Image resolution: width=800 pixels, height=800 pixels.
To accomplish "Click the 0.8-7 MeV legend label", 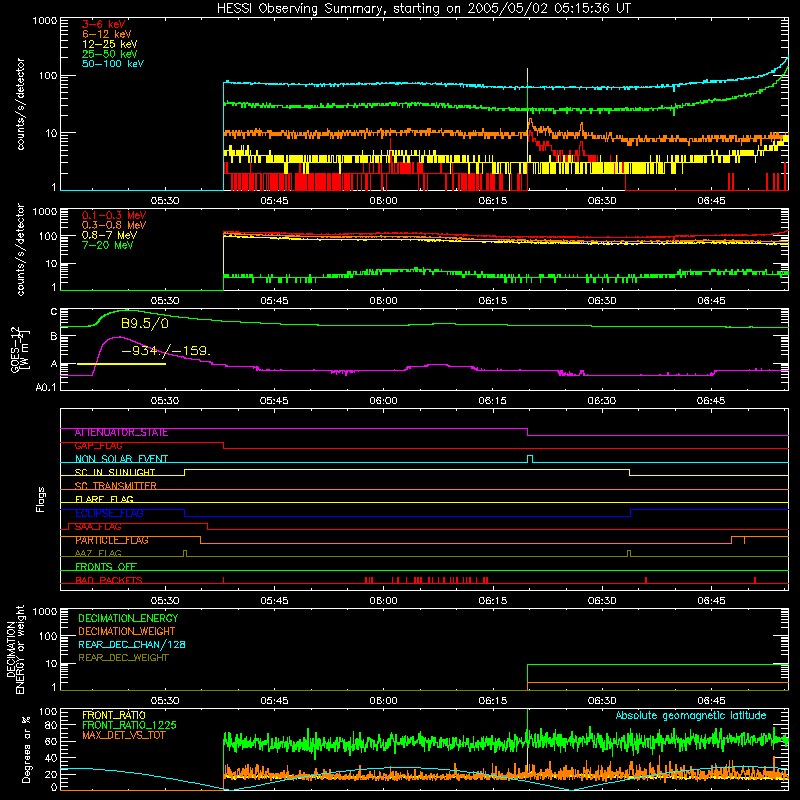I will tap(109, 235).
